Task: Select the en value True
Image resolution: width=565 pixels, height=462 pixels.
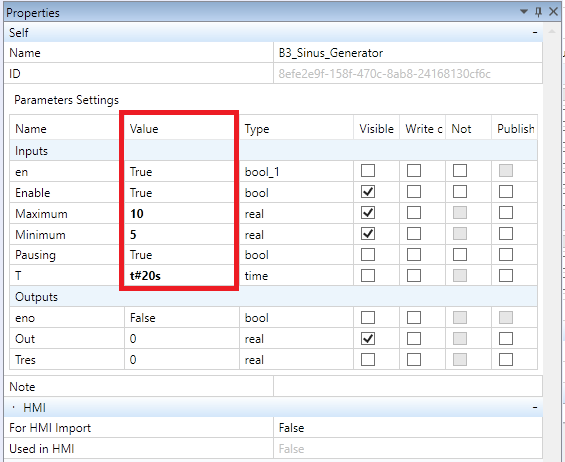Action: [182, 172]
